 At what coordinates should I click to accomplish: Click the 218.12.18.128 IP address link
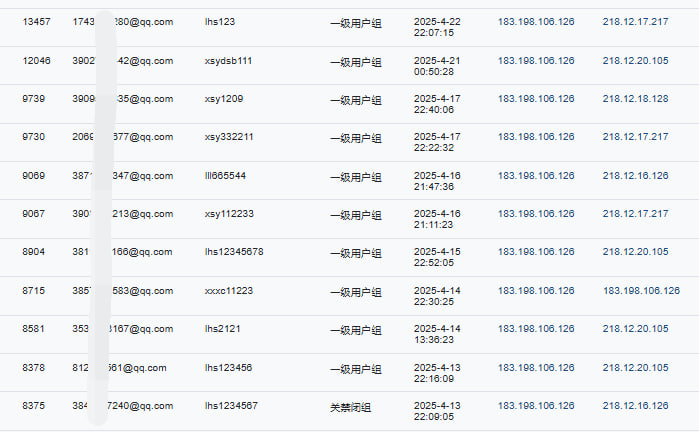click(x=635, y=99)
